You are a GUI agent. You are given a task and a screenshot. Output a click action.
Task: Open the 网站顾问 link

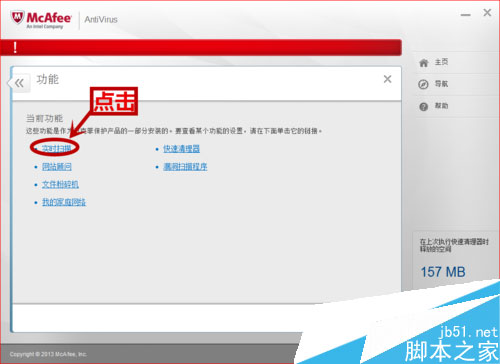57,166
